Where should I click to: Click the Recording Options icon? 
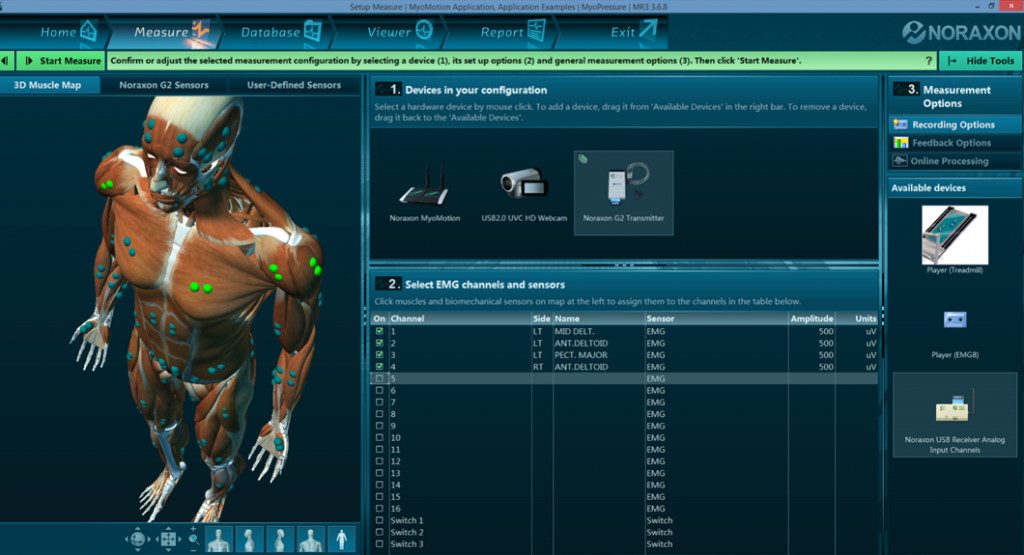tap(901, 124)
